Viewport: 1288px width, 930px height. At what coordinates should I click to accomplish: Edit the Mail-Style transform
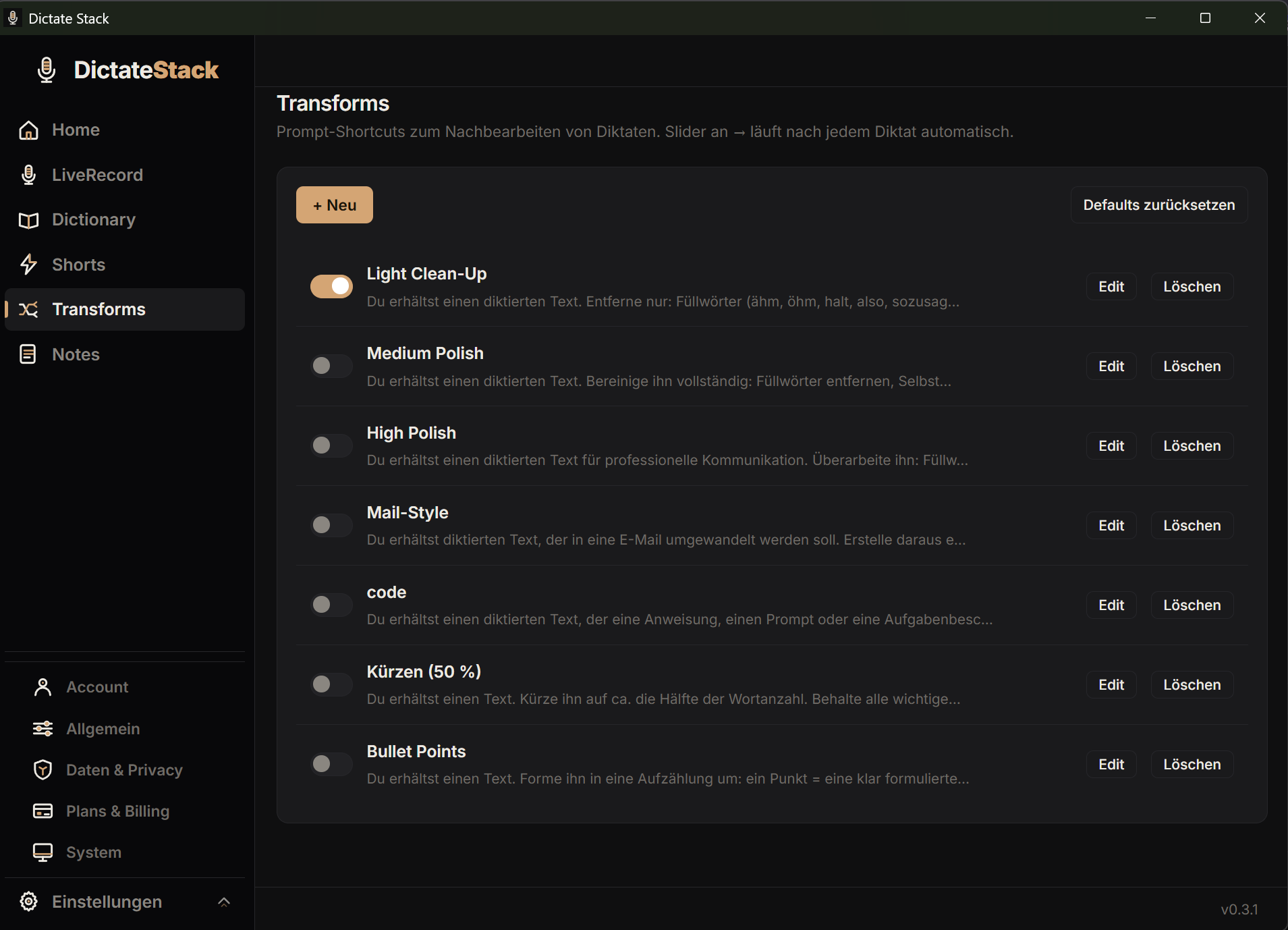[1111, 526]
